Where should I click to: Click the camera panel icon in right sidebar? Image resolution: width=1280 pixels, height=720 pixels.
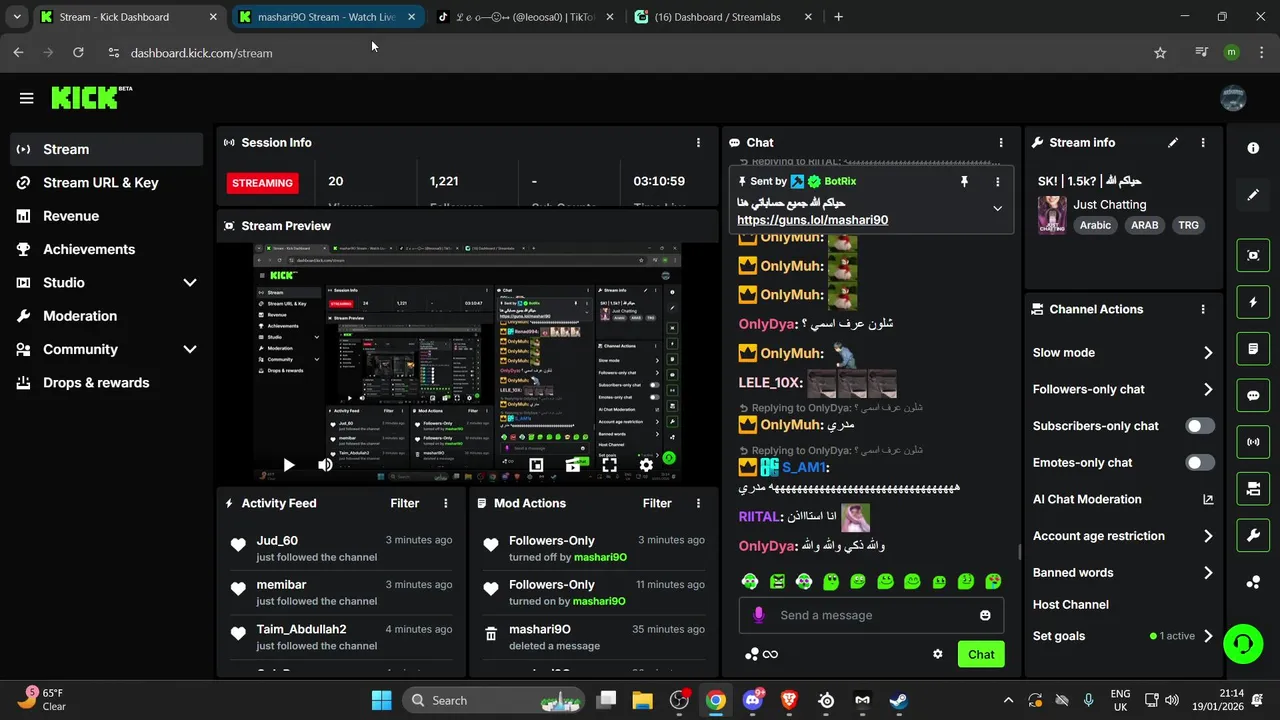pos(1253,488)
